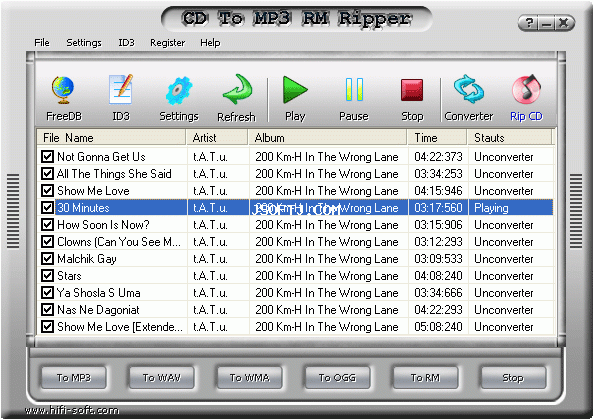Viewport: 593px width, 419px height.
Task: Select the Stars track row
Action: 296,276
